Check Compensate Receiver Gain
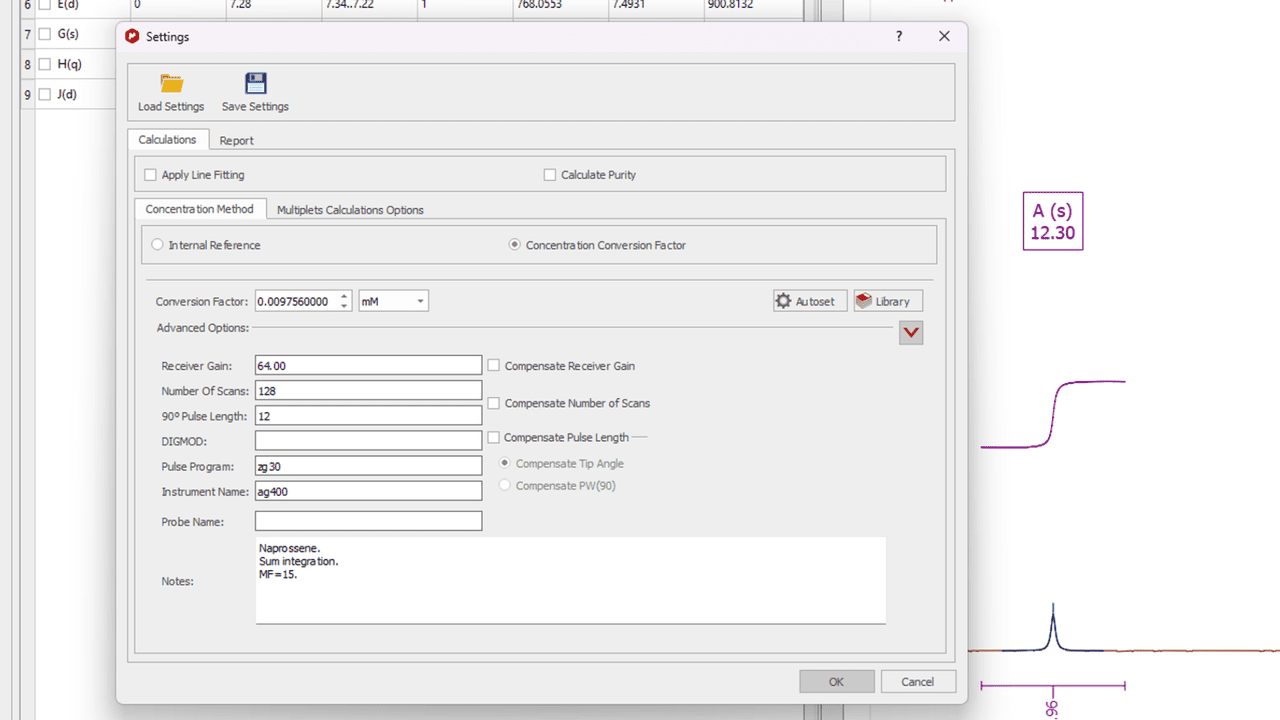This screenshot has height=720, width=1280. (x=494, y=366)
